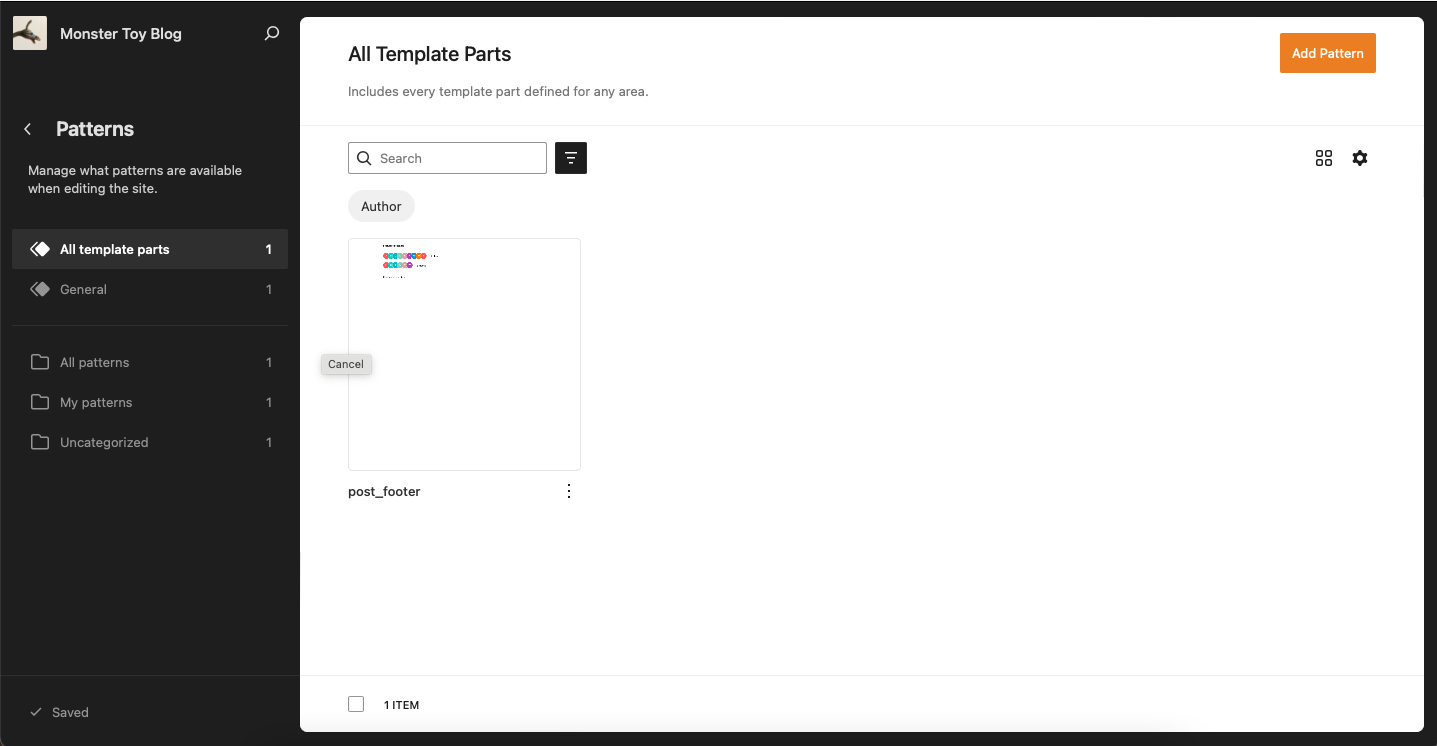Viewport: 1437px width, 746px height.
Task: Collapse the Patterns panel with the back chevron
Action: pyautogui.click(x=27, y=129)
